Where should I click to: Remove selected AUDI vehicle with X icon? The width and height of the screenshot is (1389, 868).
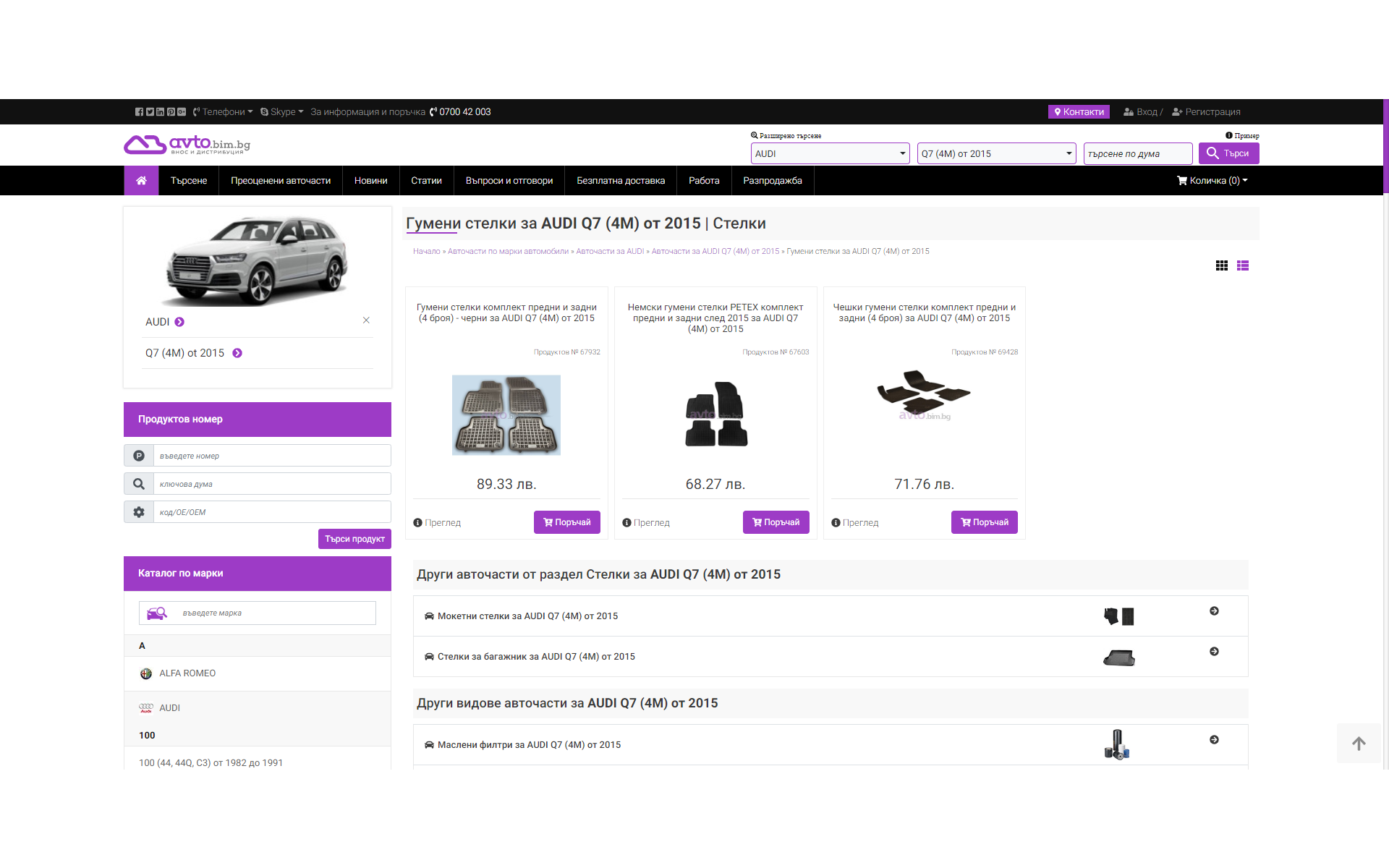pos(366,320)
